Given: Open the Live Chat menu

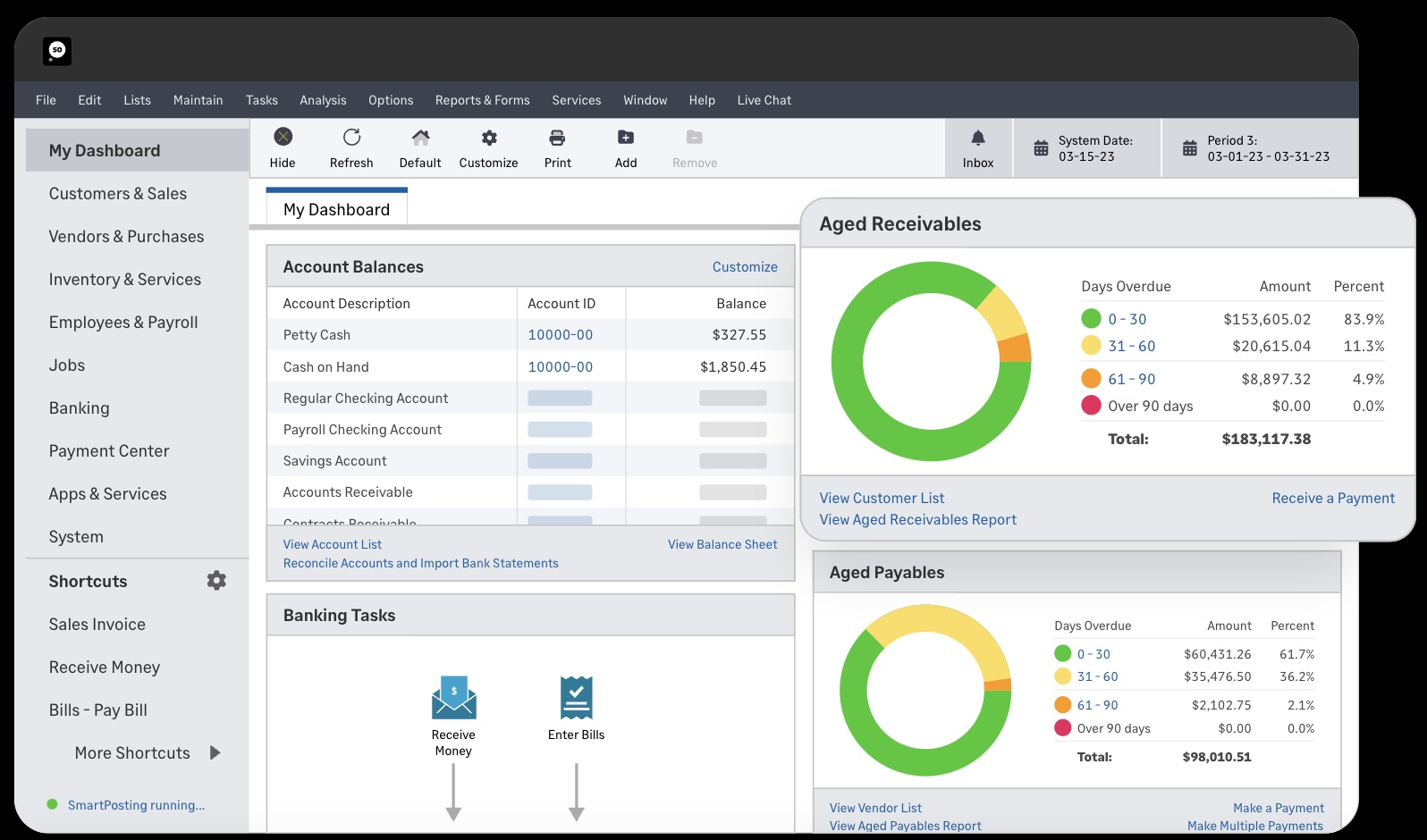Looking at the screenshot, I should 764,100.
